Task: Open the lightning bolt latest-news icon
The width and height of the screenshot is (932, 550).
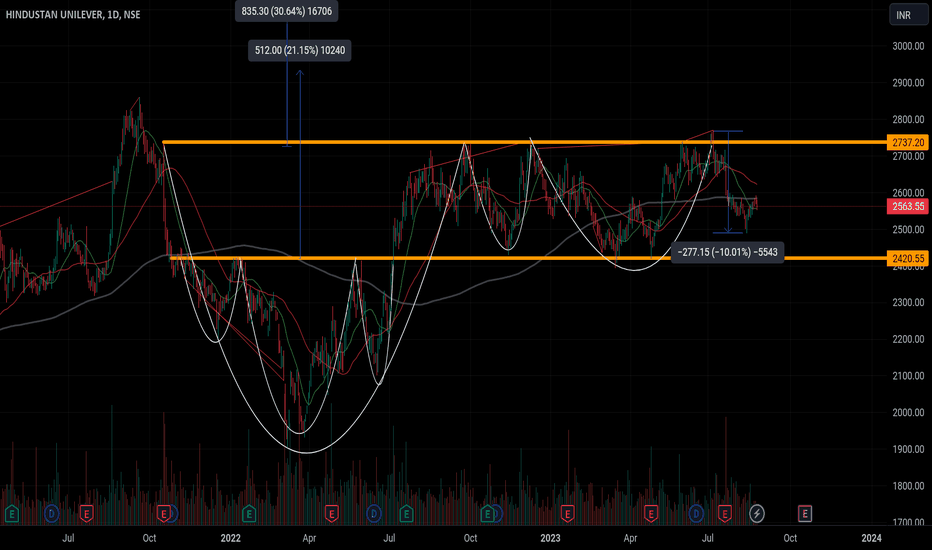Action: coord(757,513)
